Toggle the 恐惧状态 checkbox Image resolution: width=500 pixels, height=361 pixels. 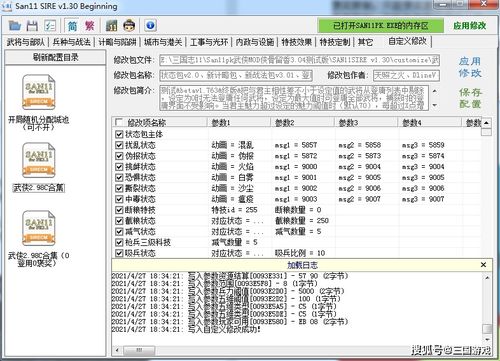tap(119, 177)
